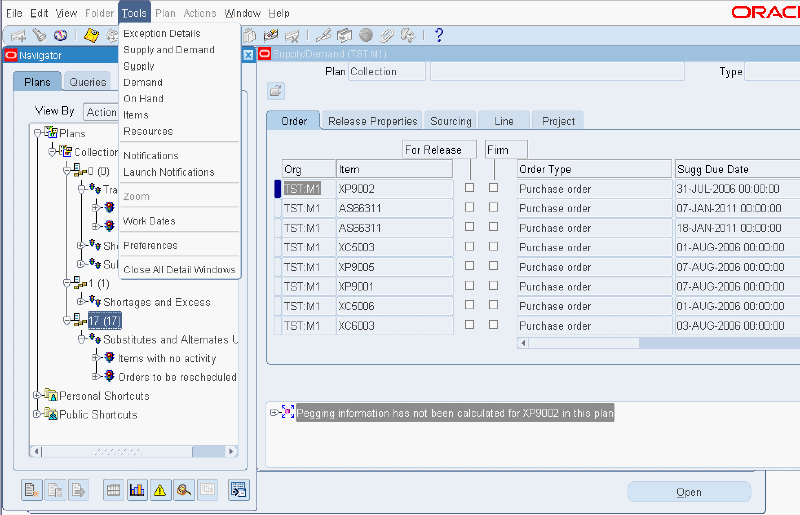Click the Folder Tools toolbar icon
This screenshot has height=515, width=800.
click(408, 35)
